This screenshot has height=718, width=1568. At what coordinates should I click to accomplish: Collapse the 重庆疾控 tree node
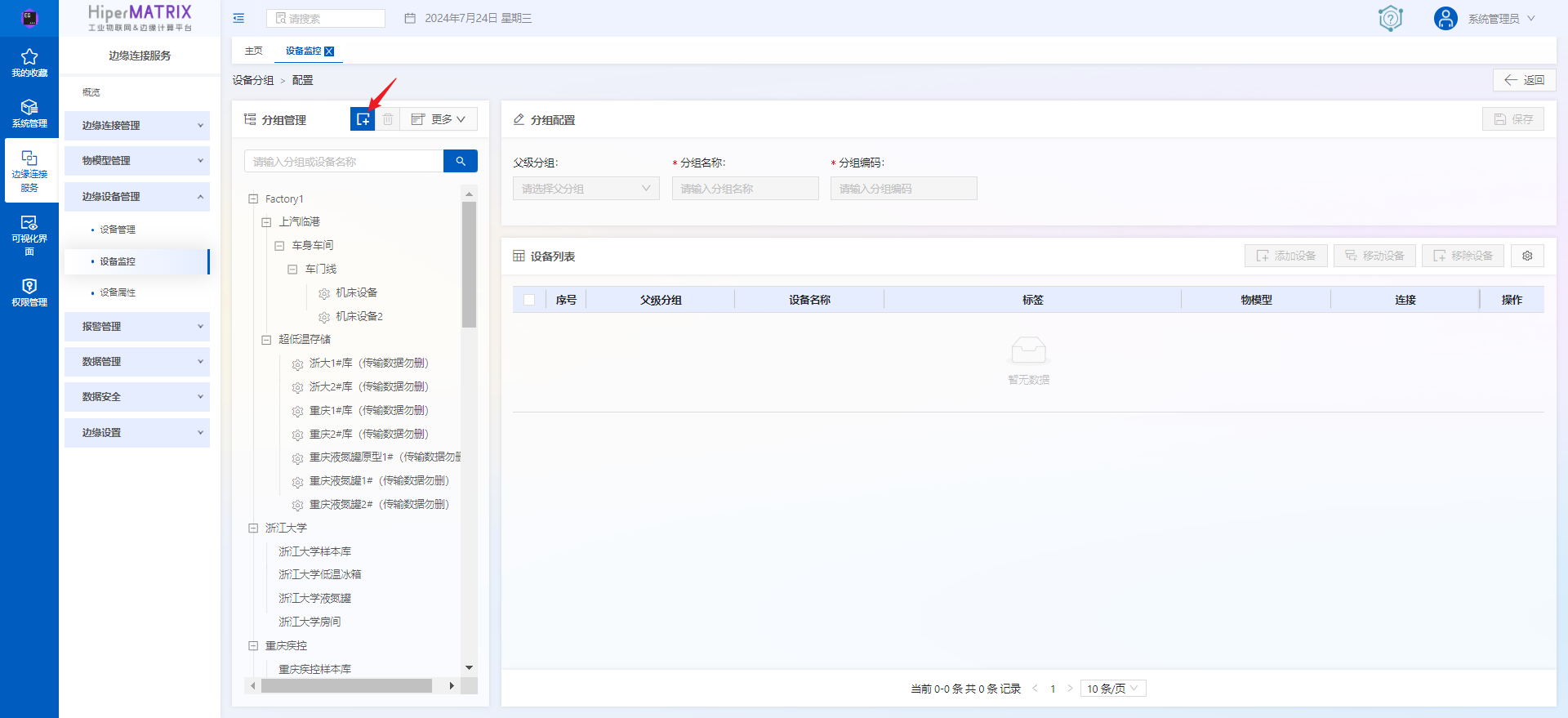coord(253,645)
